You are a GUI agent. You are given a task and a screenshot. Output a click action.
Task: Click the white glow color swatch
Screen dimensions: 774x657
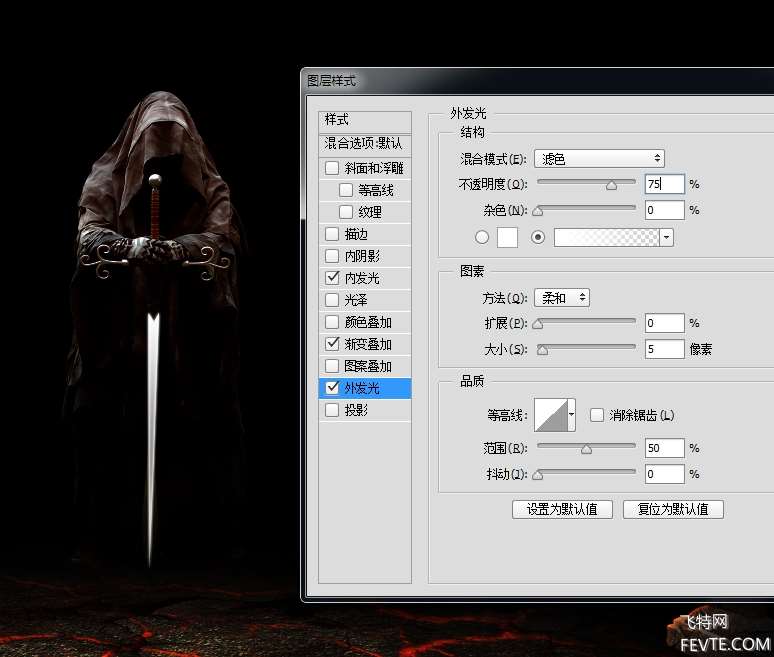click(x=507, y=237)
